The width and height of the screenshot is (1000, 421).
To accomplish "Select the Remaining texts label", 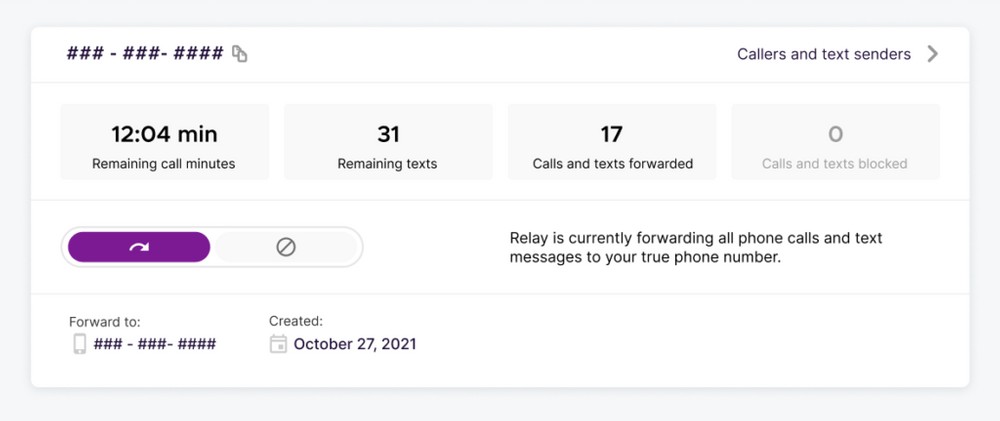I will point(388,164).
